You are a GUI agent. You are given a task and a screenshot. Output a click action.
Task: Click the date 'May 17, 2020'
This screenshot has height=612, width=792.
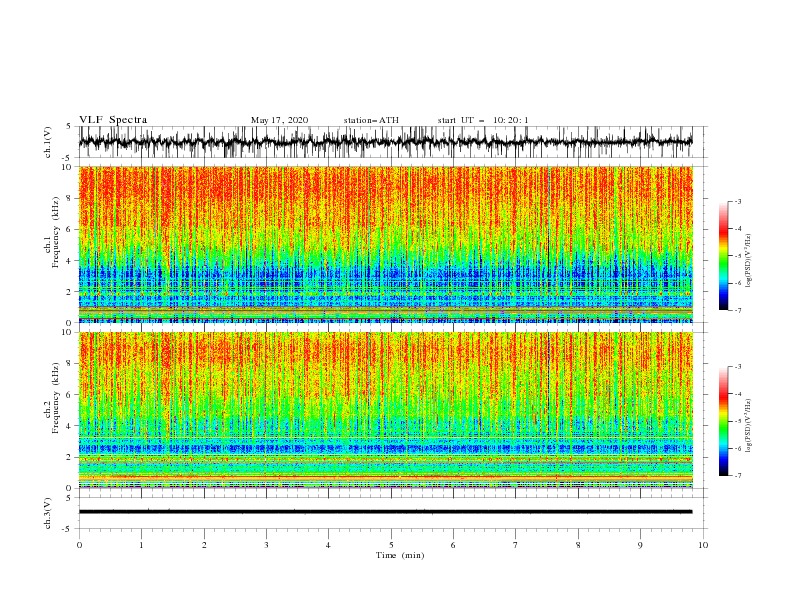[279, 120]
